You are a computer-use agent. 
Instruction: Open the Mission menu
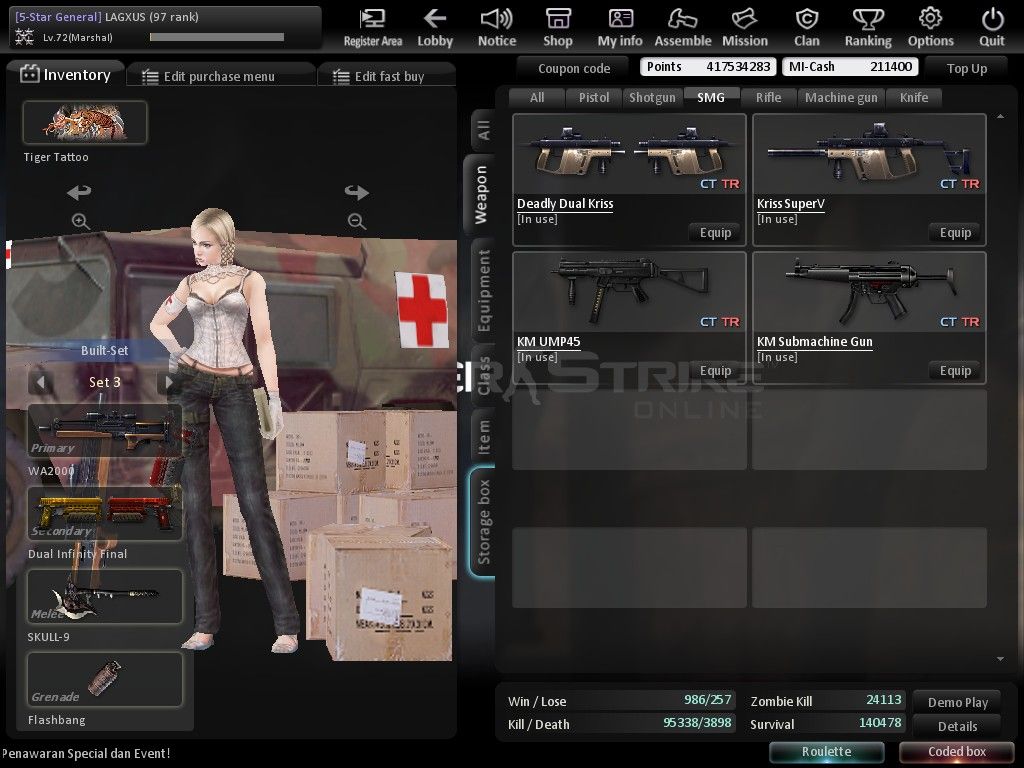click(x=744, y=28)
